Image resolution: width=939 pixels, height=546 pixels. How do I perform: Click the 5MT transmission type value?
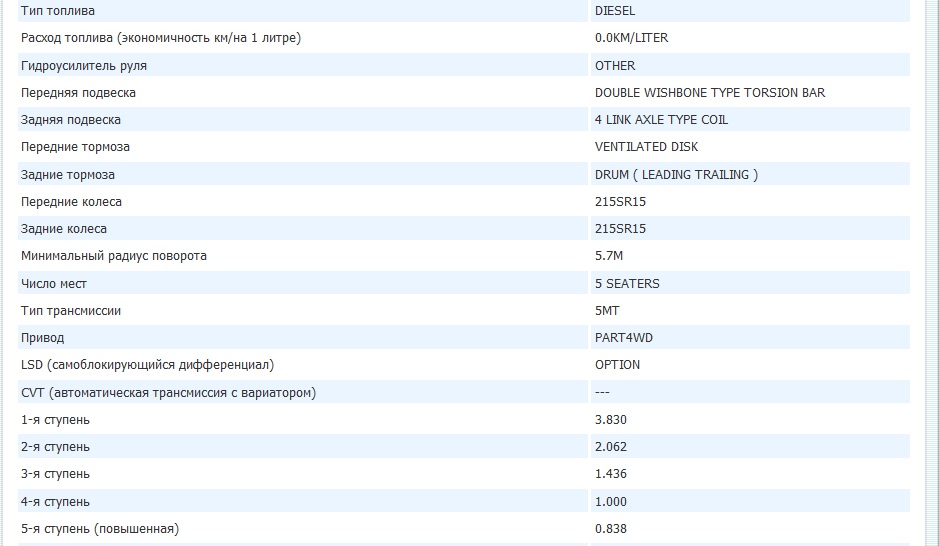click(x=607, y=311)
